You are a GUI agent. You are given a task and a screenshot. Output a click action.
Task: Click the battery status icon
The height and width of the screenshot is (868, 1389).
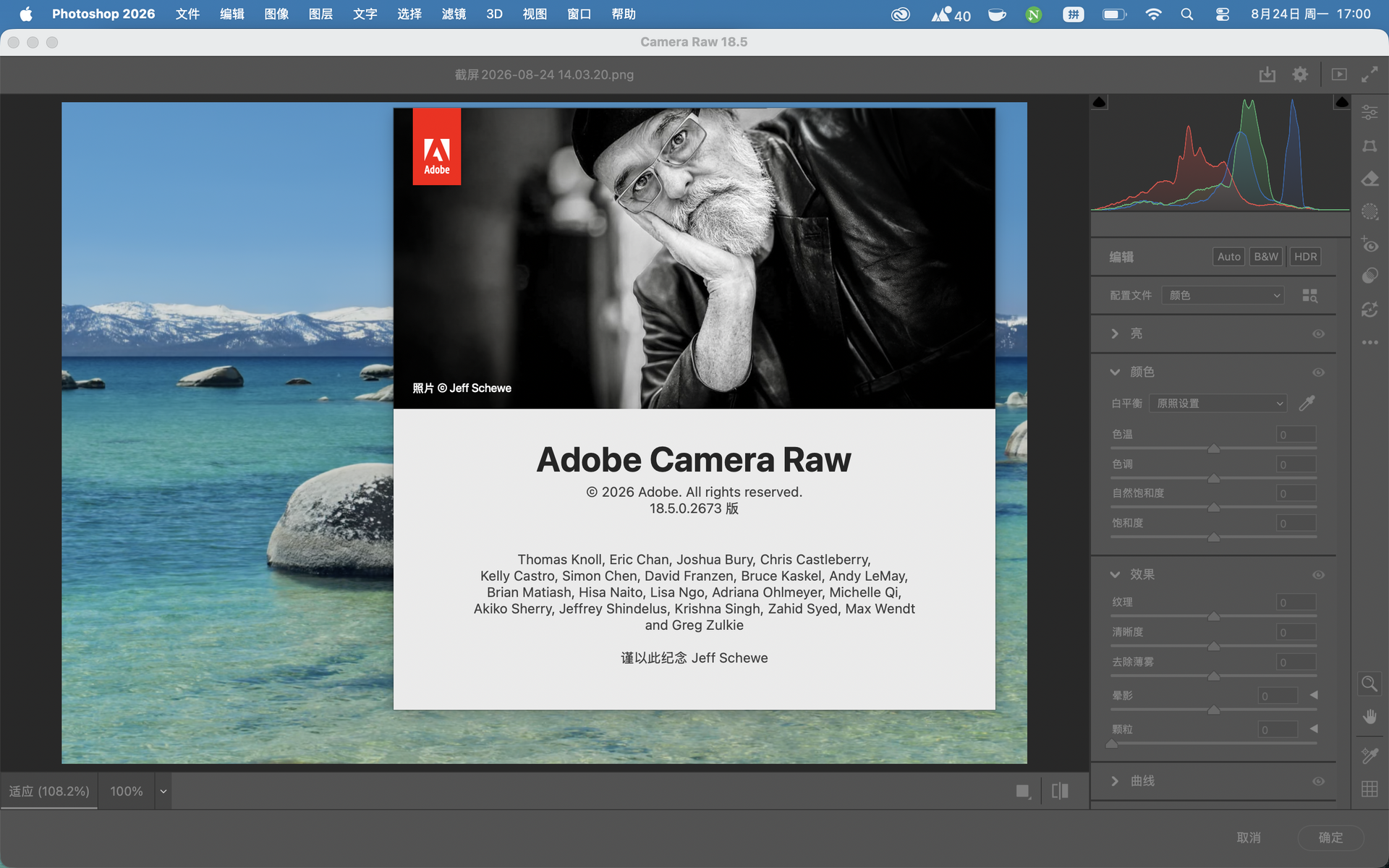[x=1114, y=14]
